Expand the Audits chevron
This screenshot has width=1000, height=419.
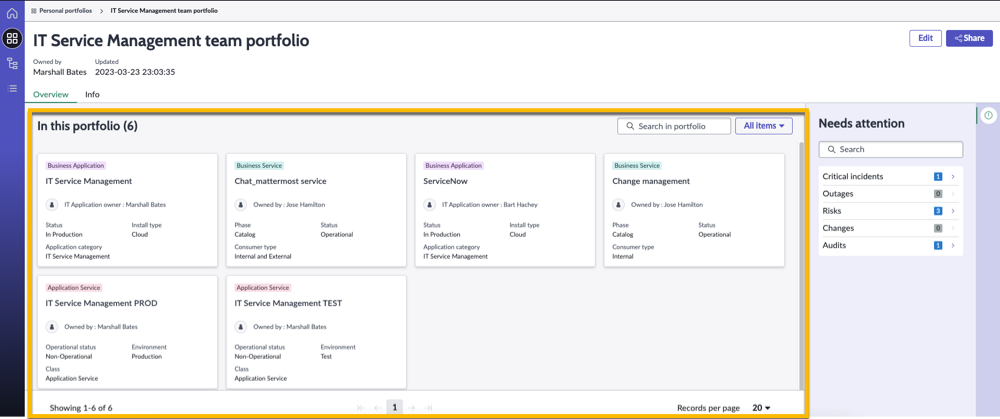(953, 246)
